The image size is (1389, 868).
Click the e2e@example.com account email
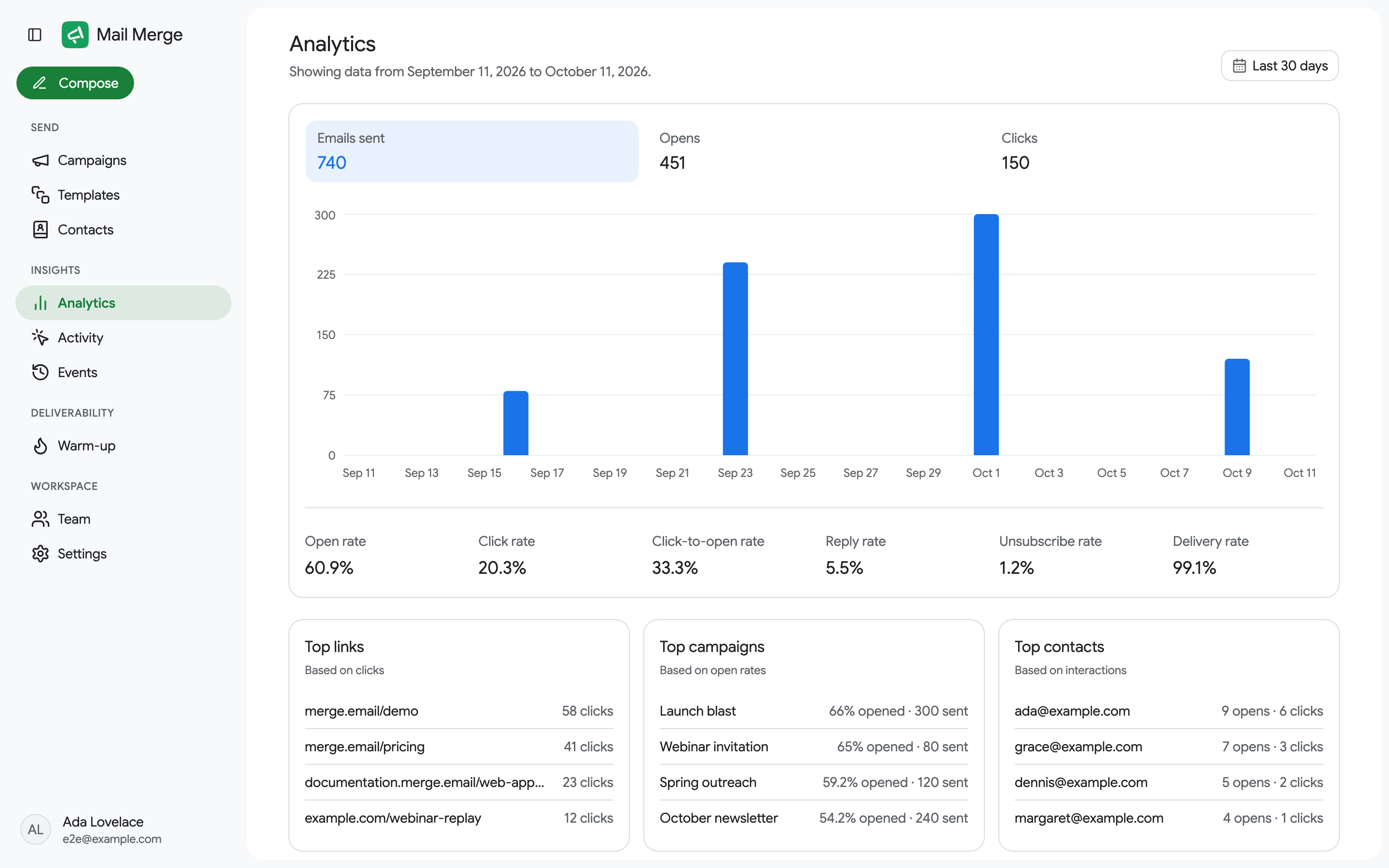point(112,839)
